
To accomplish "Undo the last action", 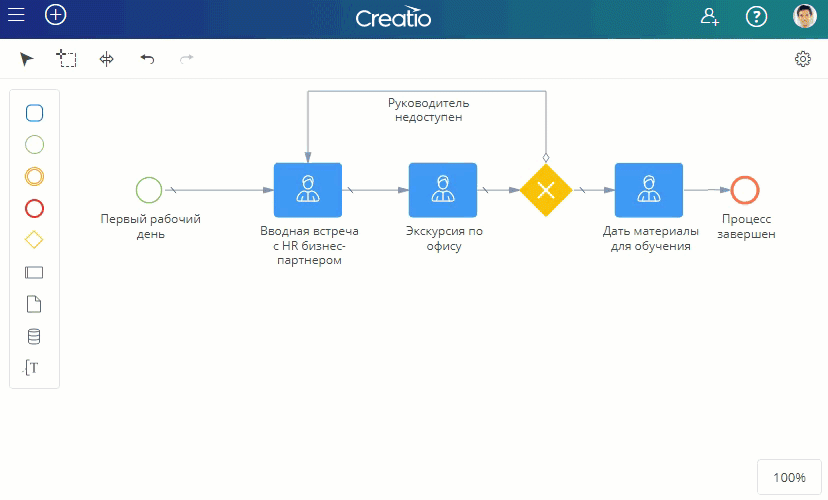I will click(x=147, y=59).
